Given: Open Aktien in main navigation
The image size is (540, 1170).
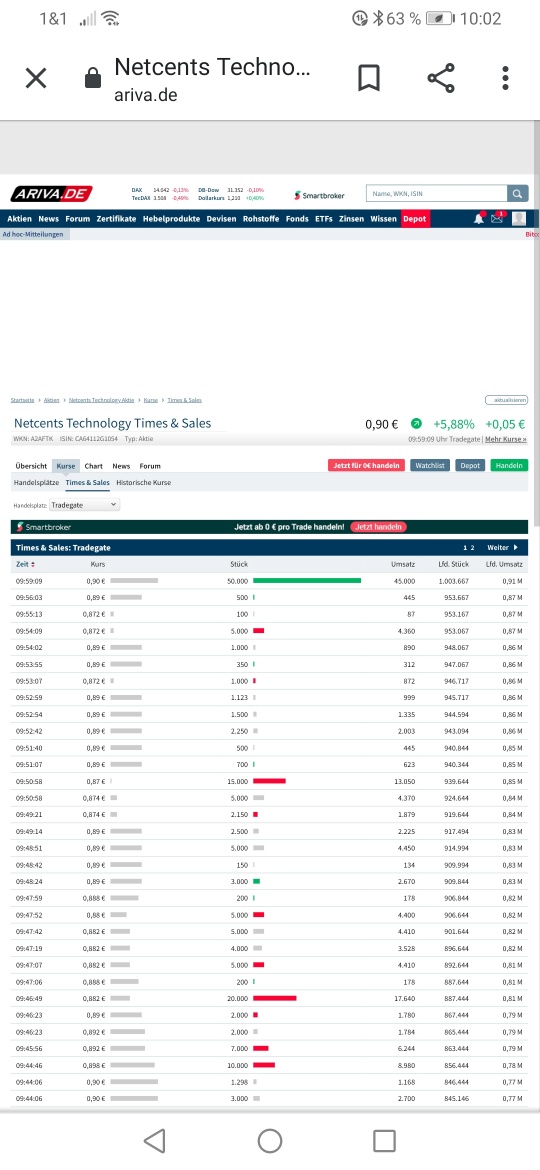Looking at the screenshot, I should click(19, 219).
